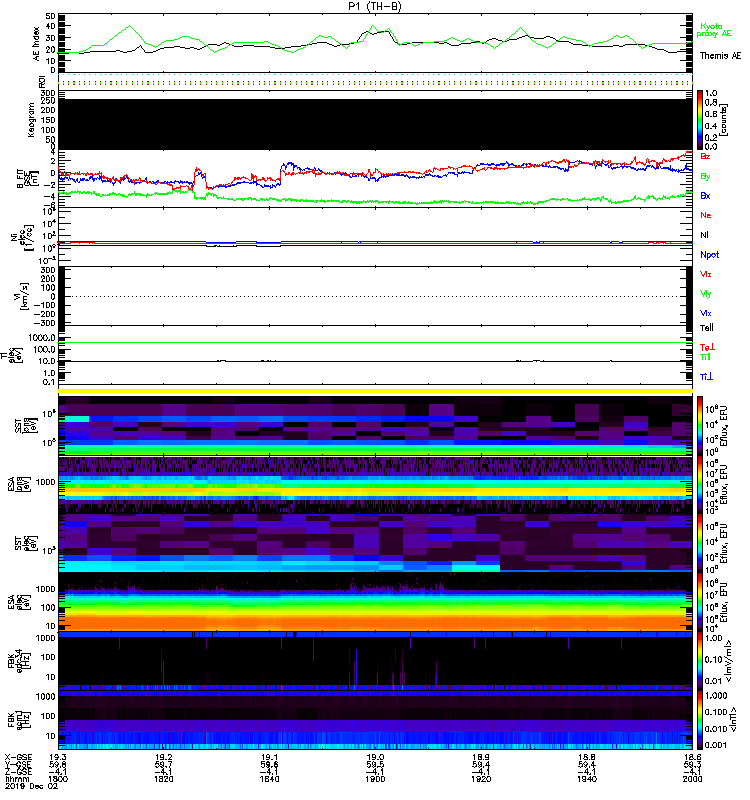Click the 'B_FIT GSE [nT]' axis label
This screenshot has width=750, height=800.
(28, 179)
